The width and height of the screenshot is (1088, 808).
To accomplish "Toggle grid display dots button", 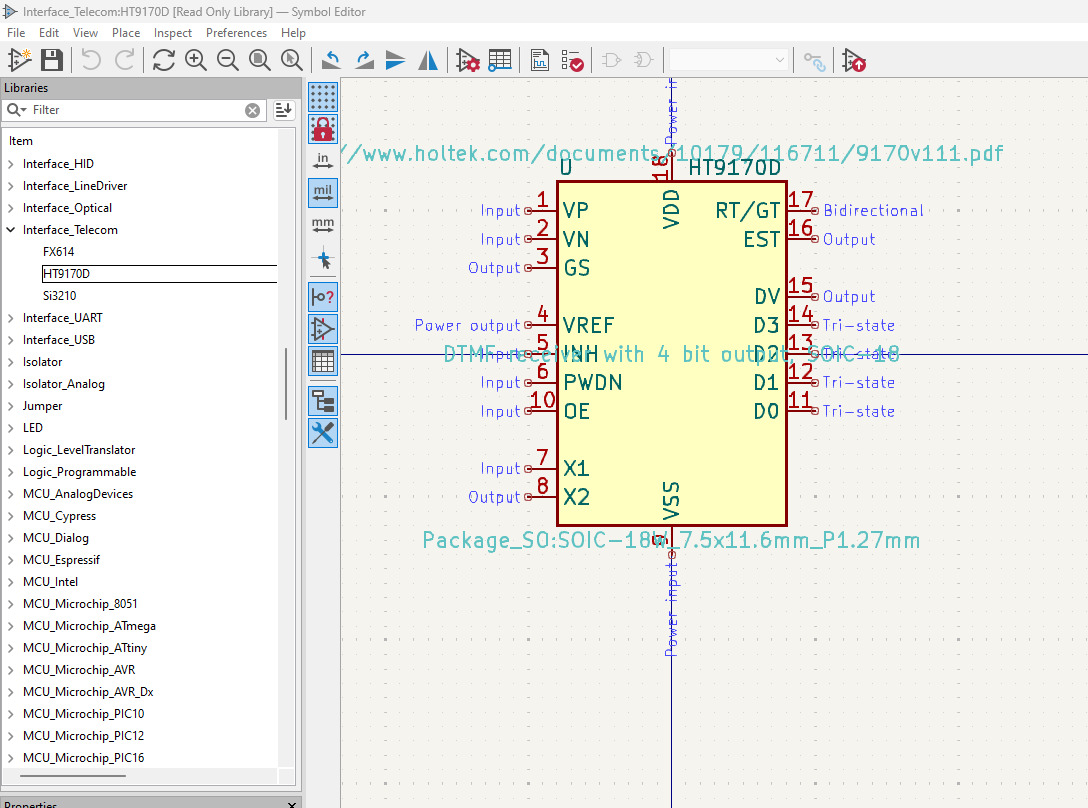I will point(323,96).
